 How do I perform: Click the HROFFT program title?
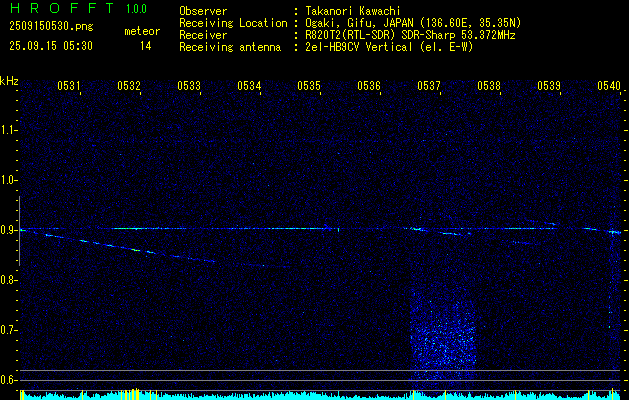(x=62, y=8)
